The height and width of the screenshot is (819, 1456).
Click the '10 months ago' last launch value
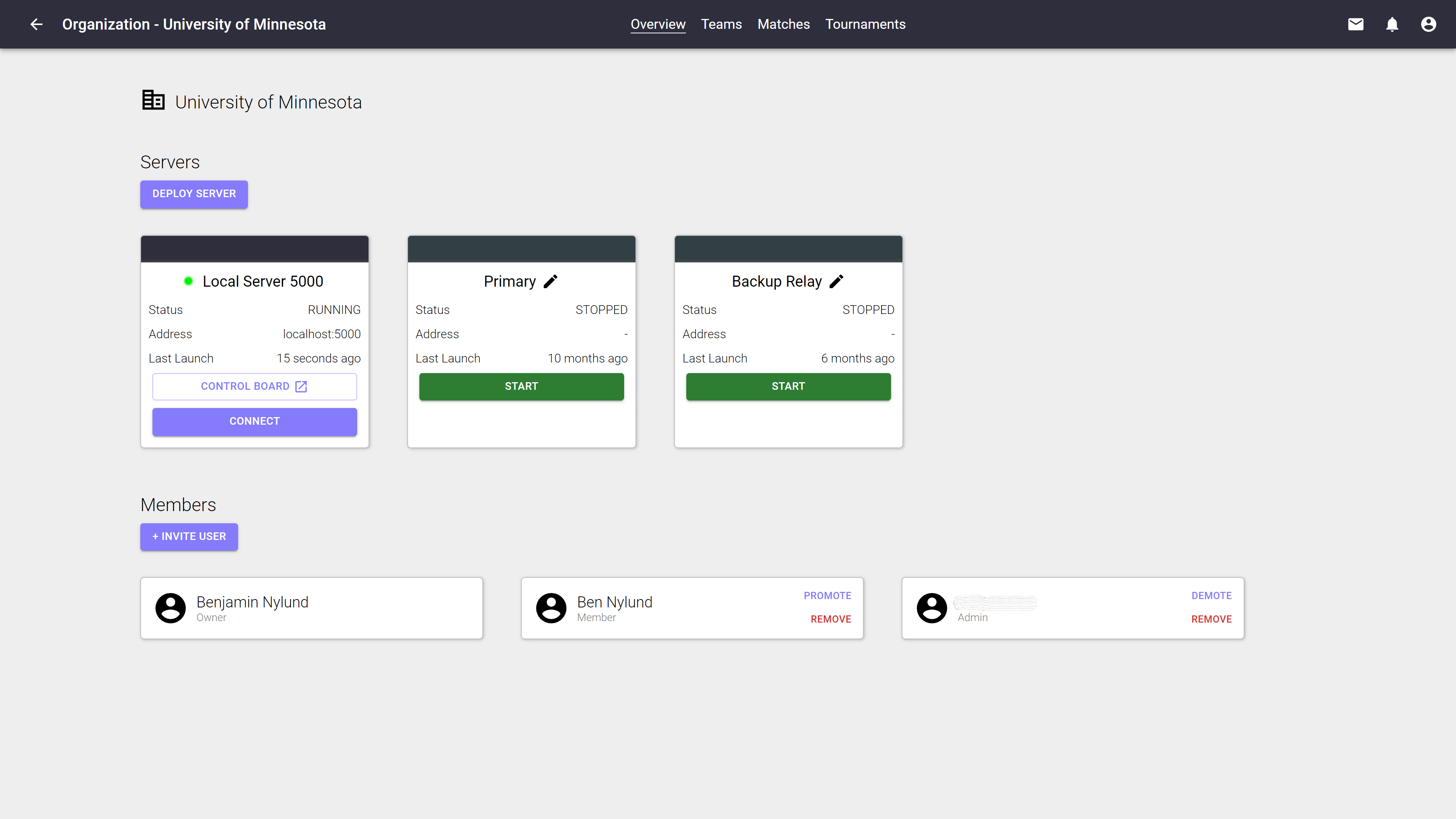tap(588, 358)
